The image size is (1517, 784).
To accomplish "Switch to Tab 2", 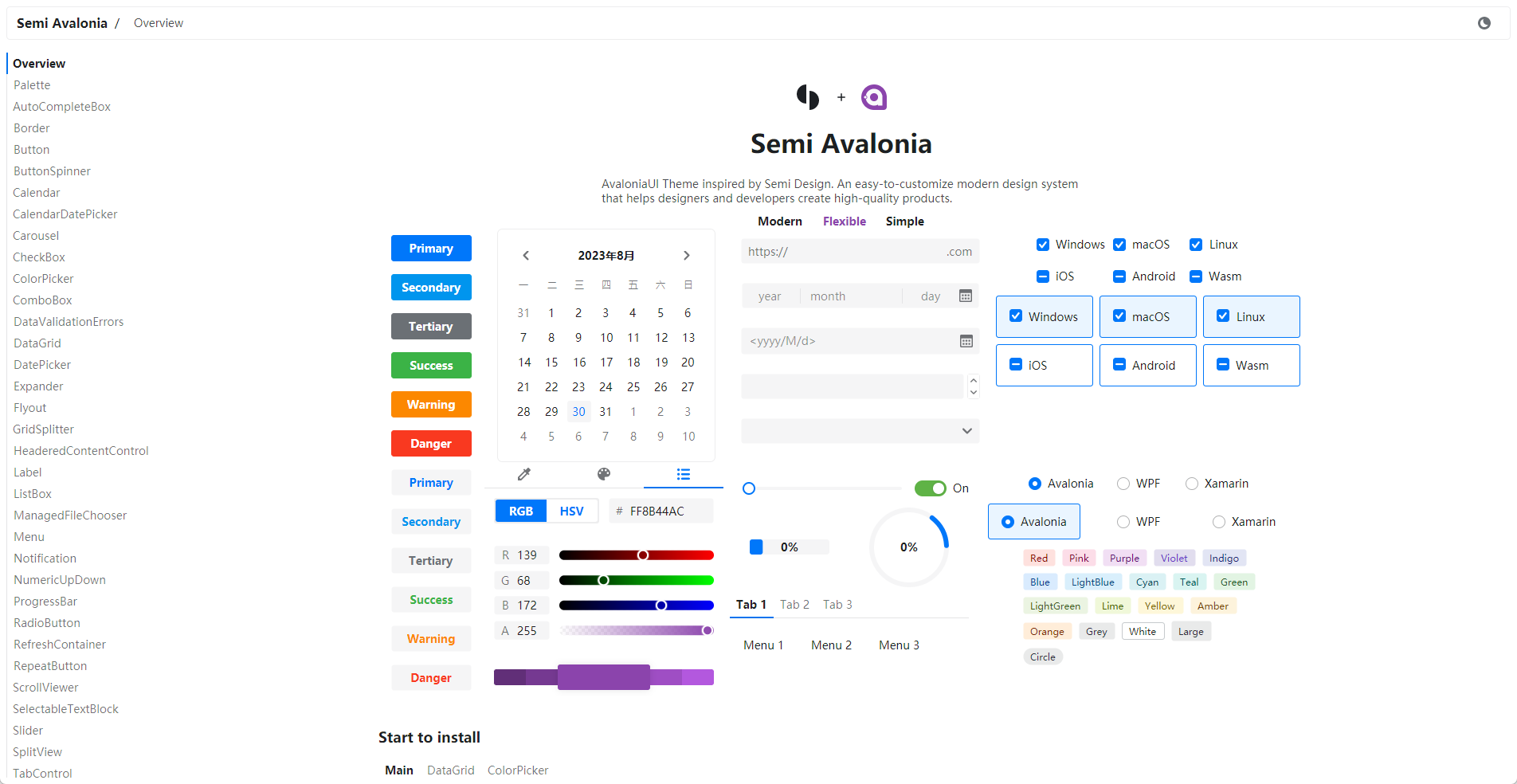I will pos(794,605).
